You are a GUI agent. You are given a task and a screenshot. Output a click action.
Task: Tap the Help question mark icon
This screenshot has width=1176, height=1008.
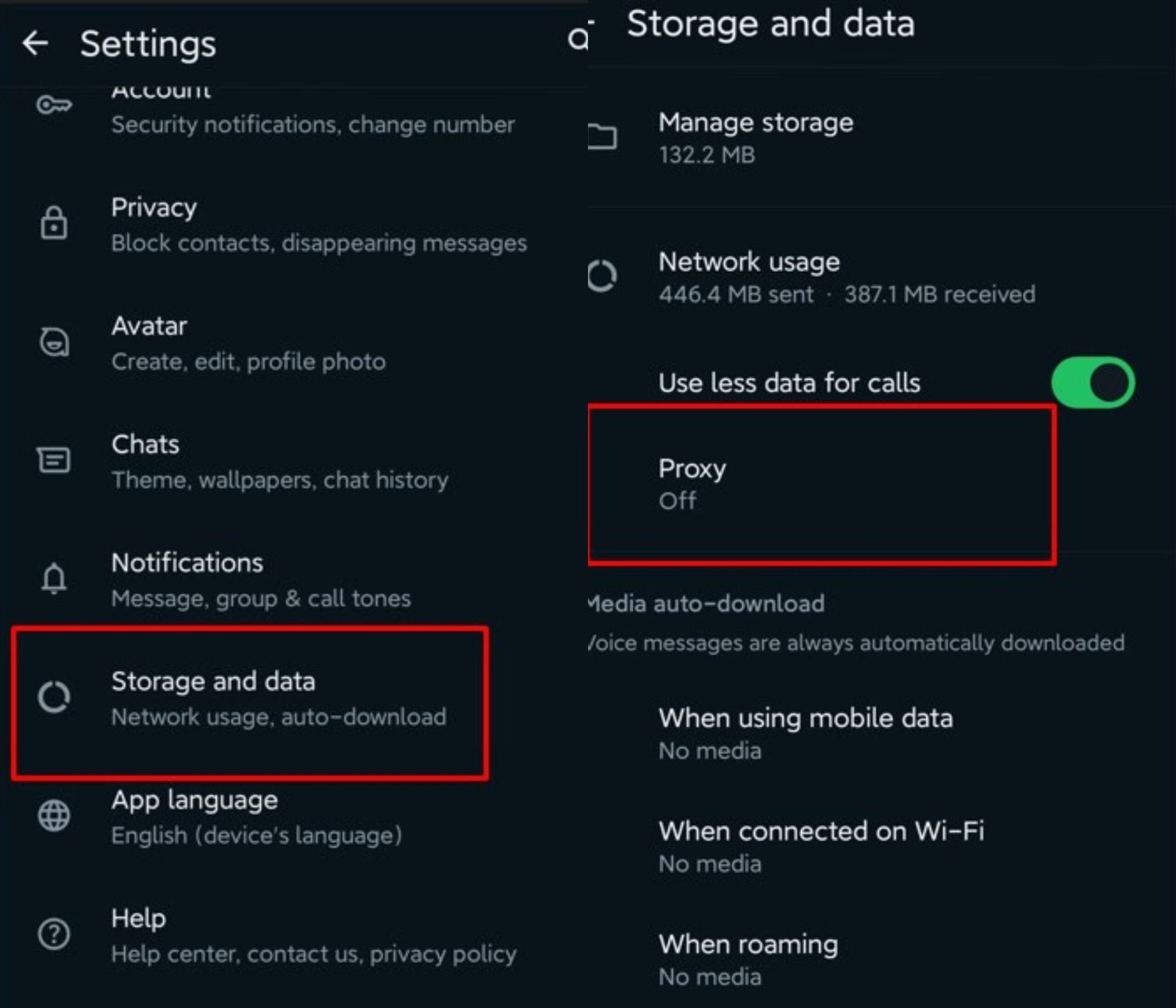54,934
